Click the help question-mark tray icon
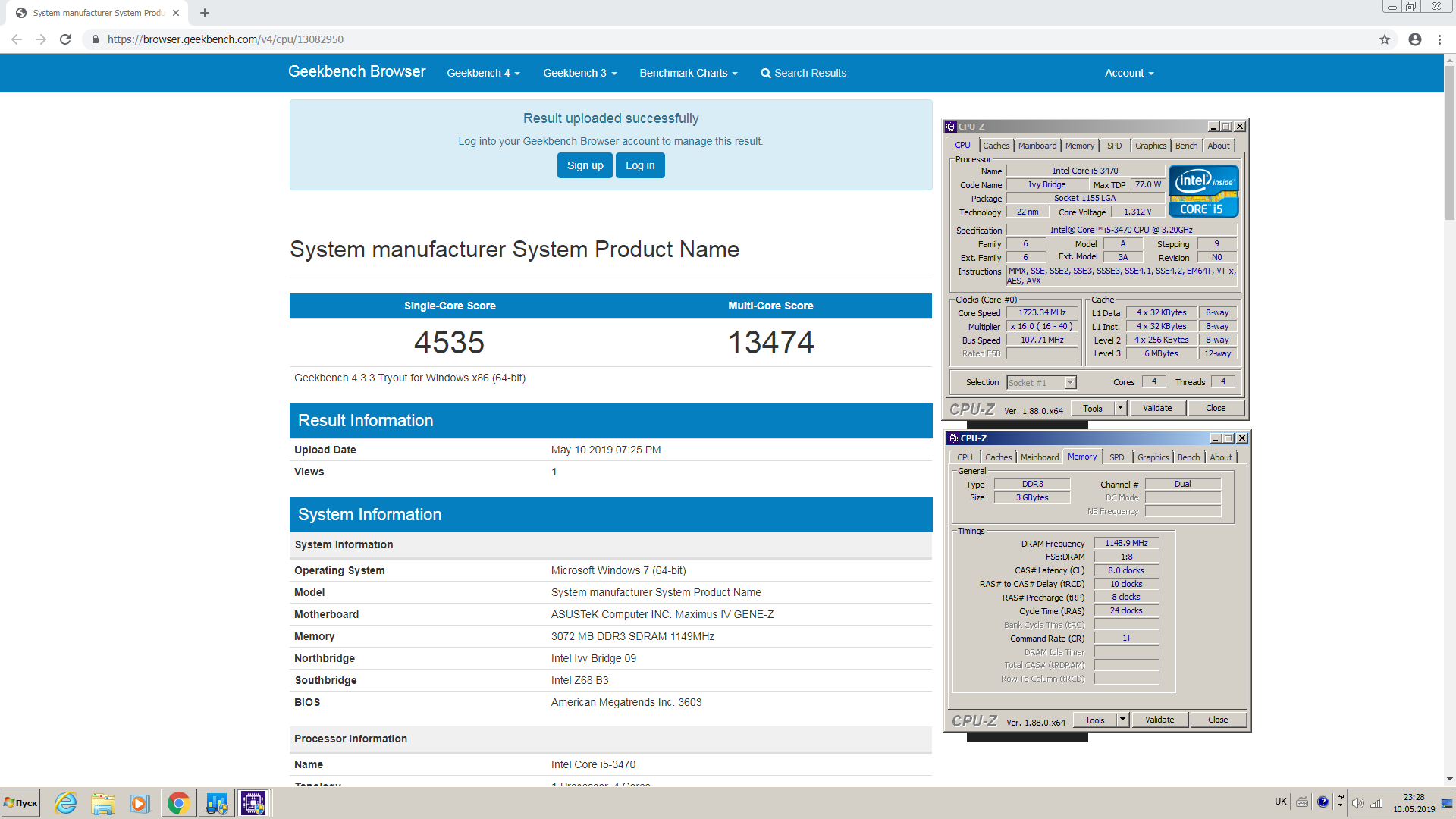The height and width of the screenshot is (819, 1456). [1323, 802]
